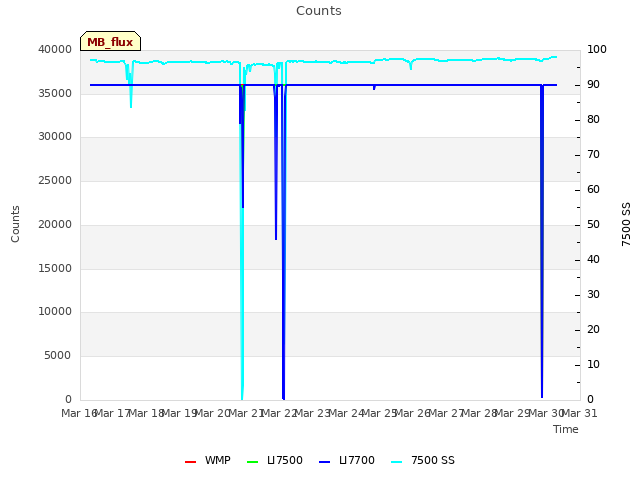Click the right axis label '7500 SS'
640x480 pixels.
pos(626,224)
